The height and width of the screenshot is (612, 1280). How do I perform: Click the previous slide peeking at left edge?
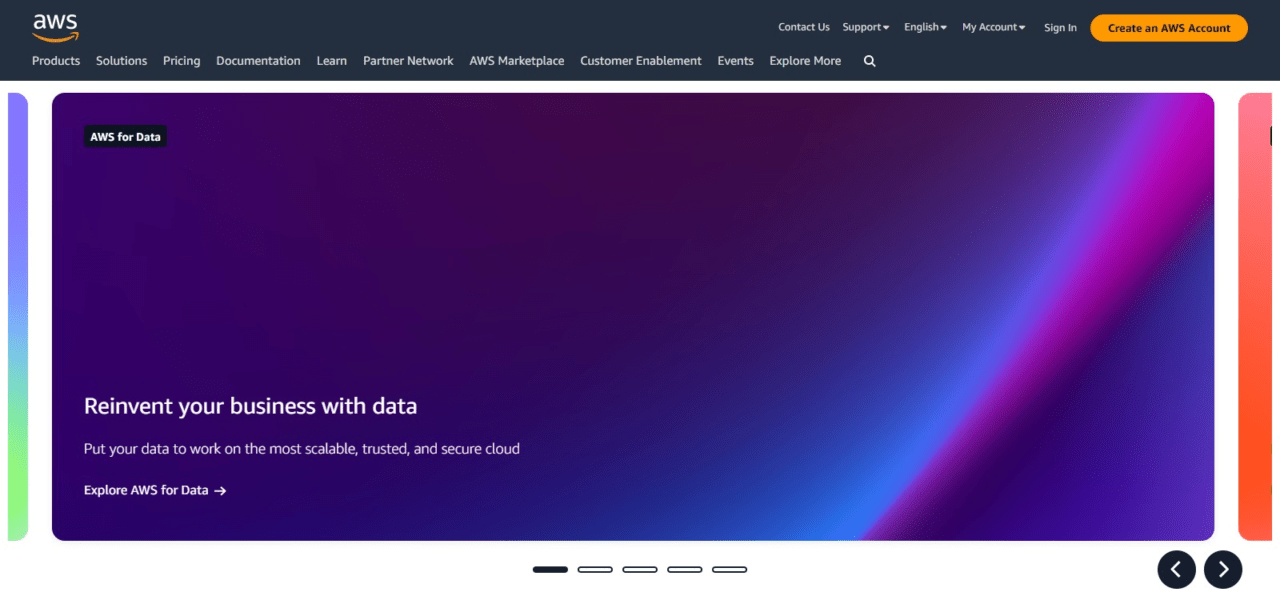(x=18, y=317)
